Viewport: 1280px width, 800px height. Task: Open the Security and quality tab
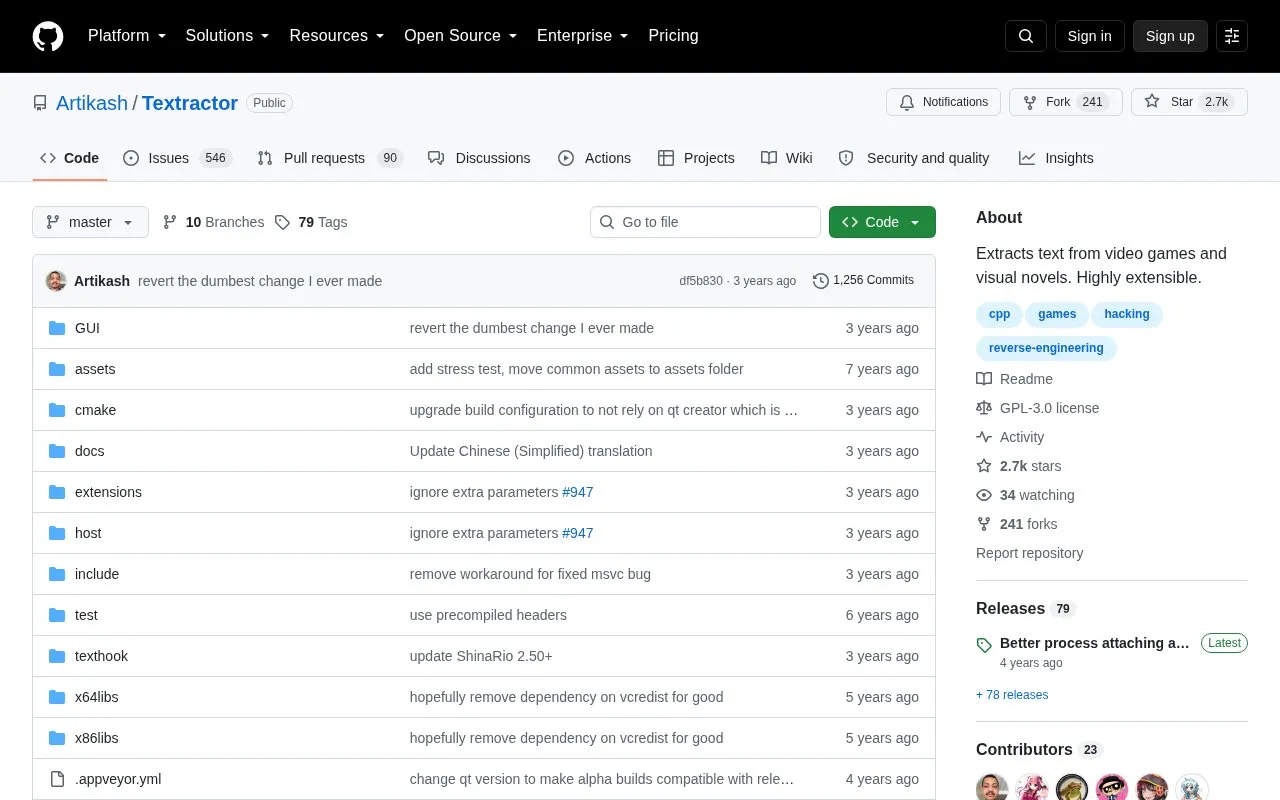pyautogui.click(x=914, y=158)
